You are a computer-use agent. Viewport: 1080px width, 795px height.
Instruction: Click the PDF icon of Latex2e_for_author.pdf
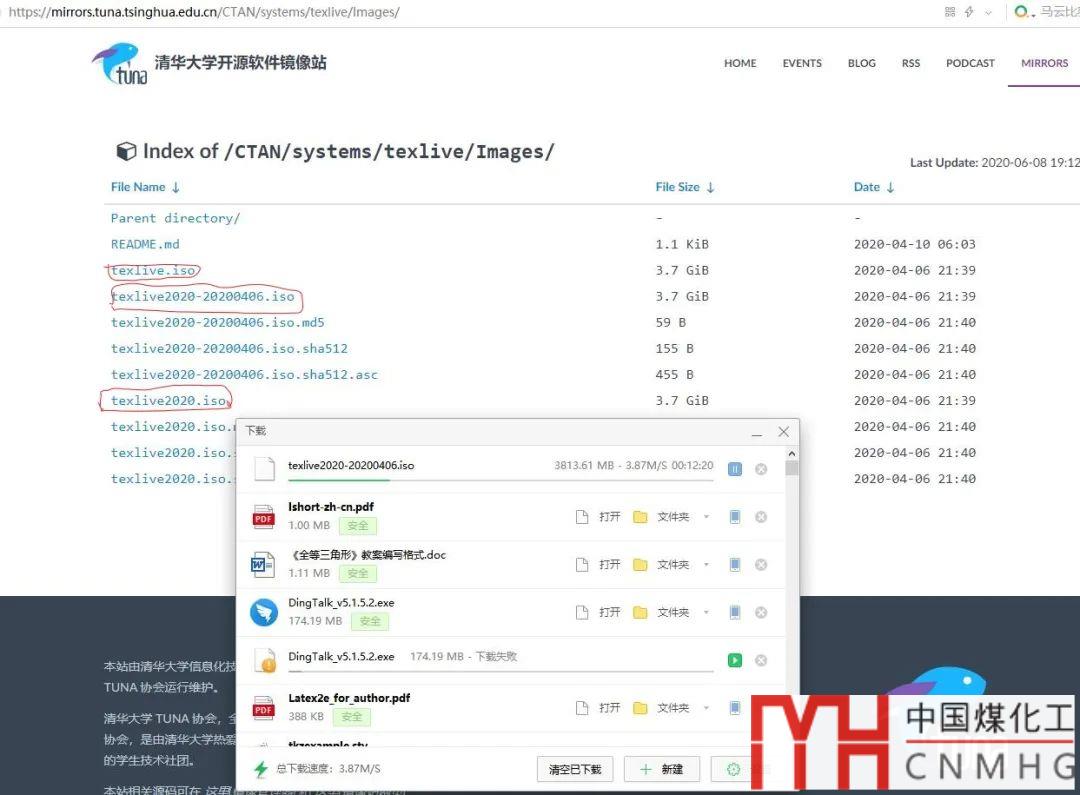(x=264, y=708)
